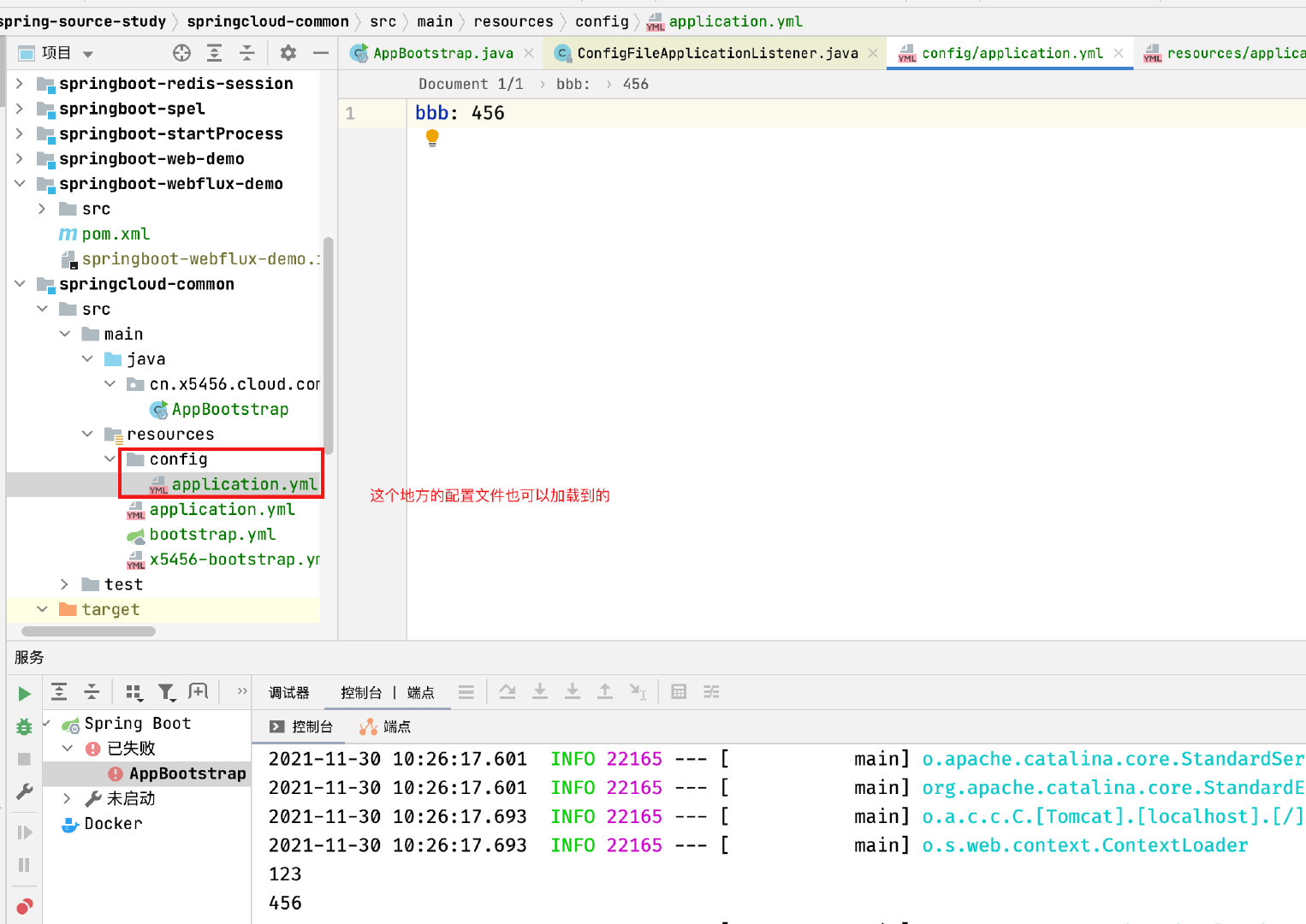The height and width of the screenshot is (924, 1306).
Task: Open the wrench settings icon in services sidebar
Action: [24, 792]
